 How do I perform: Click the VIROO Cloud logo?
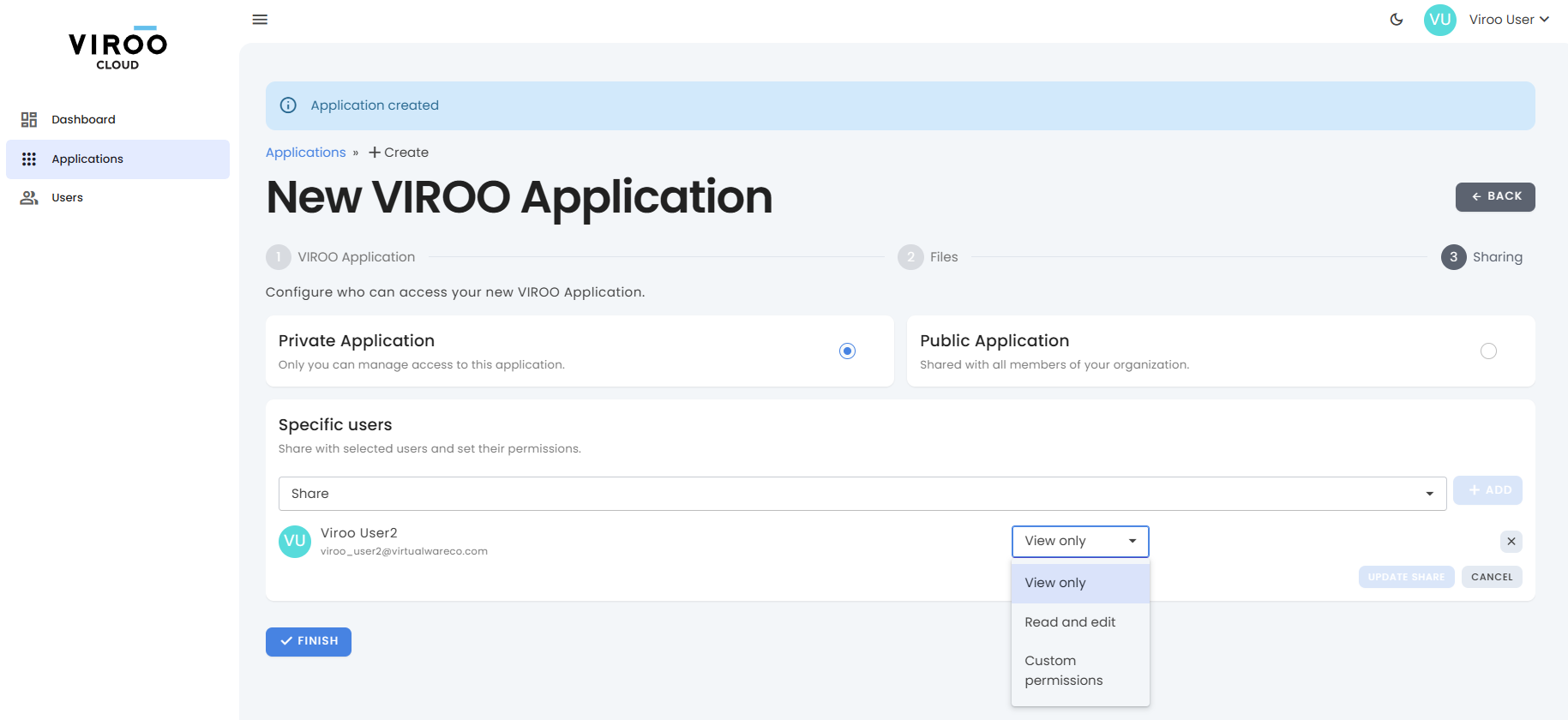tap(117, 48)
